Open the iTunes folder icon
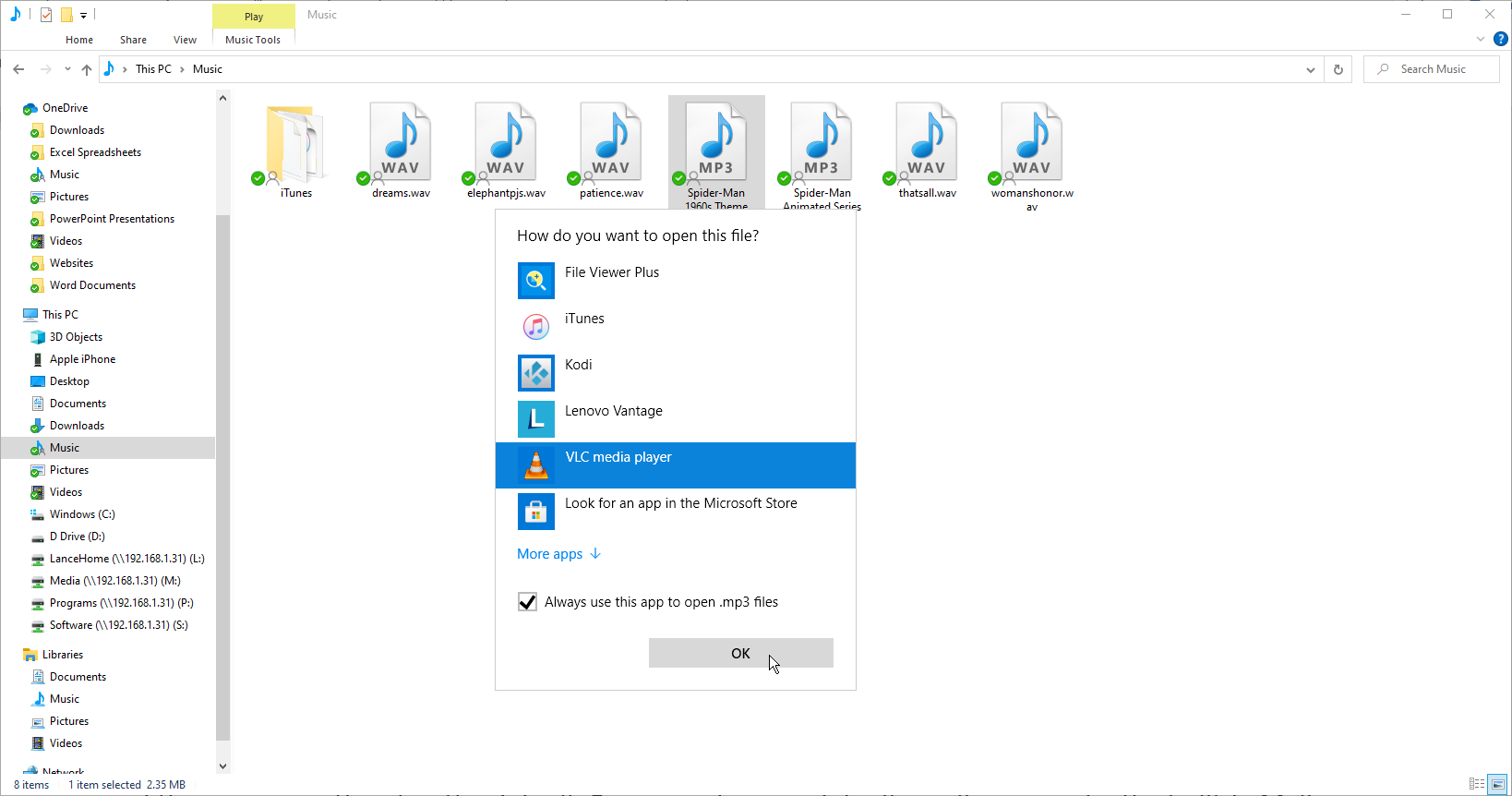 pyautogui.click(x=295, y=143)
